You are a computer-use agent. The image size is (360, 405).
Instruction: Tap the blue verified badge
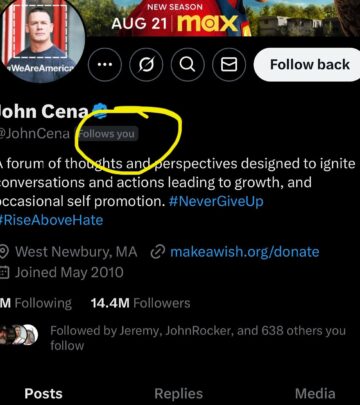(x=100, y=111)
